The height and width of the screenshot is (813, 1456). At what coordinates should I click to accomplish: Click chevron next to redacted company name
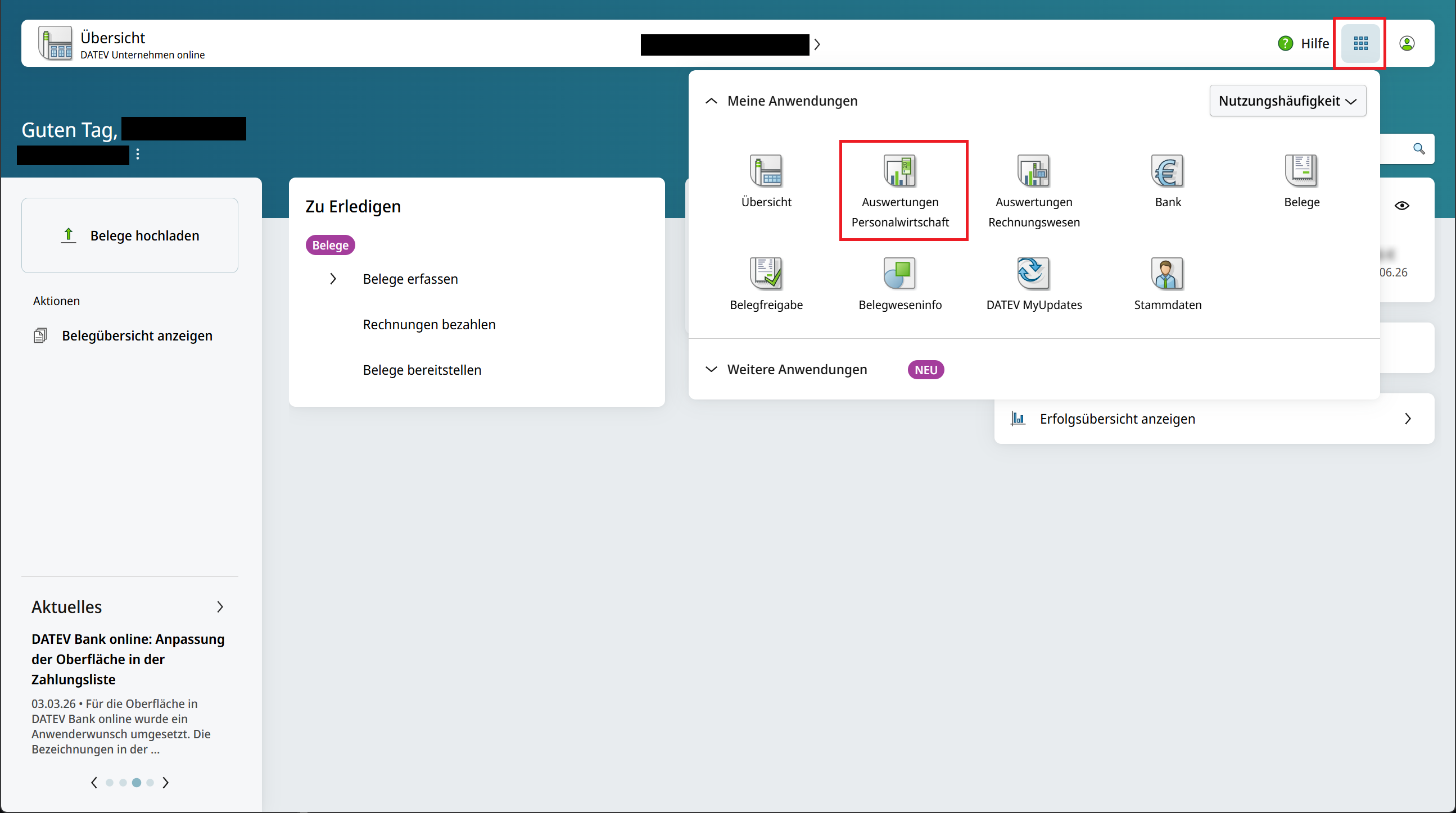coord(817,44)
